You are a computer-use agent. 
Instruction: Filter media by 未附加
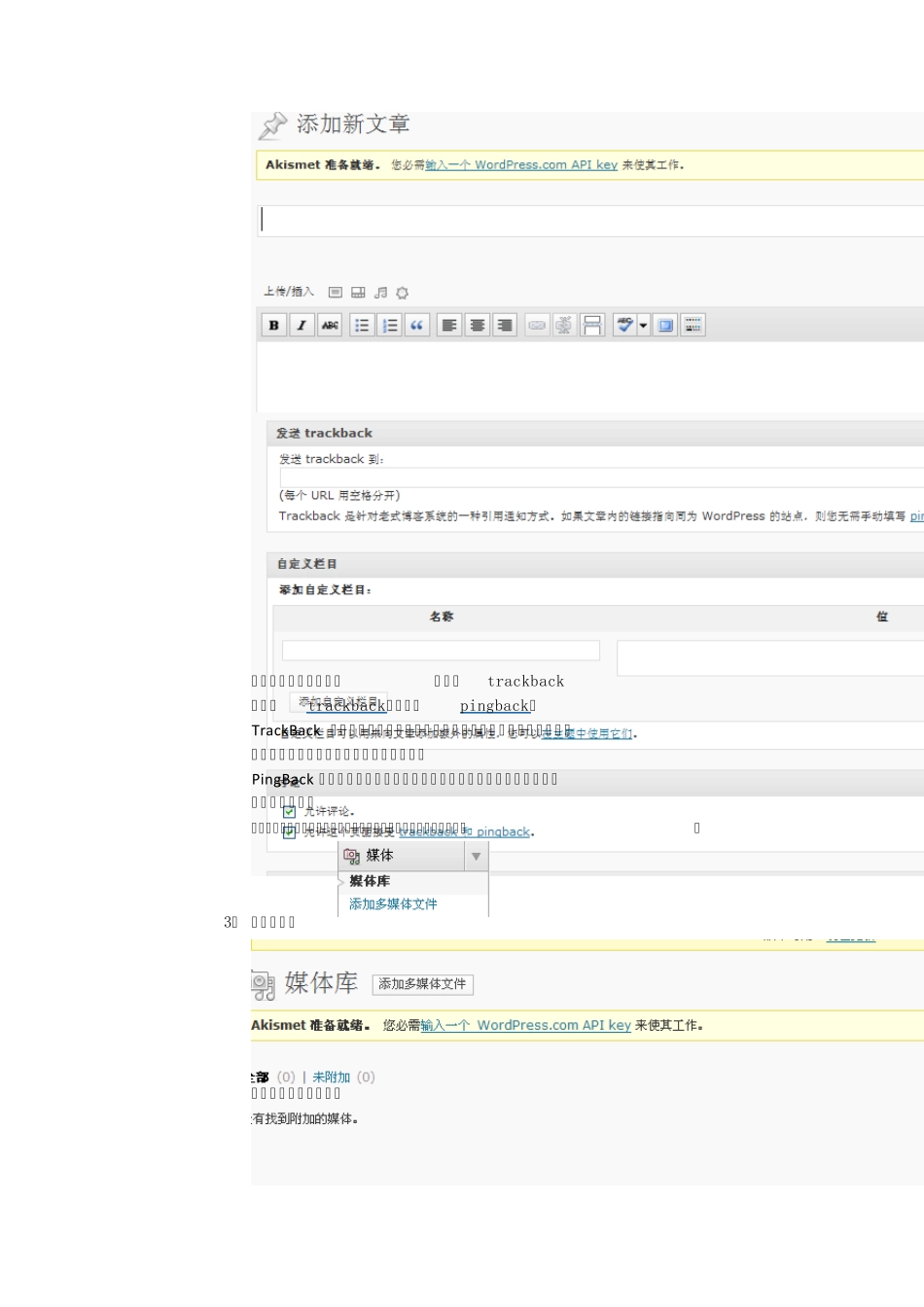[x=331, y=1077]
